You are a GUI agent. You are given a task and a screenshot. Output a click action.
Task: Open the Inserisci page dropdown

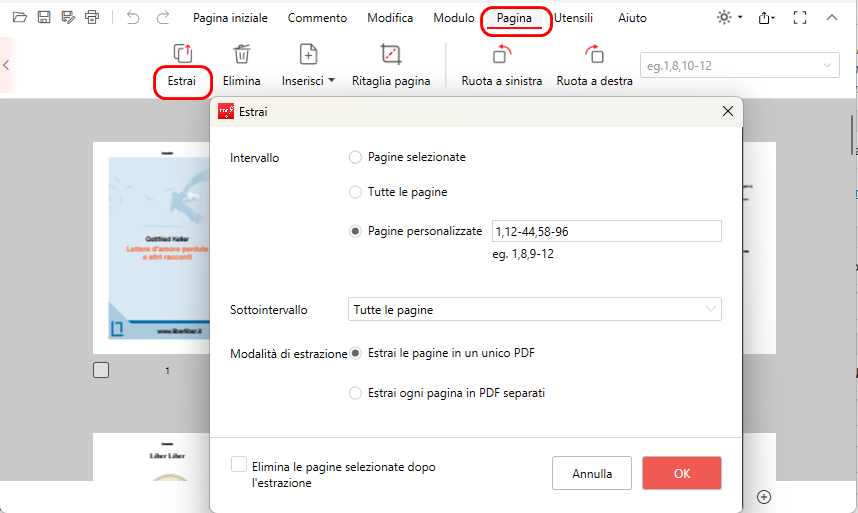point(308,66)
